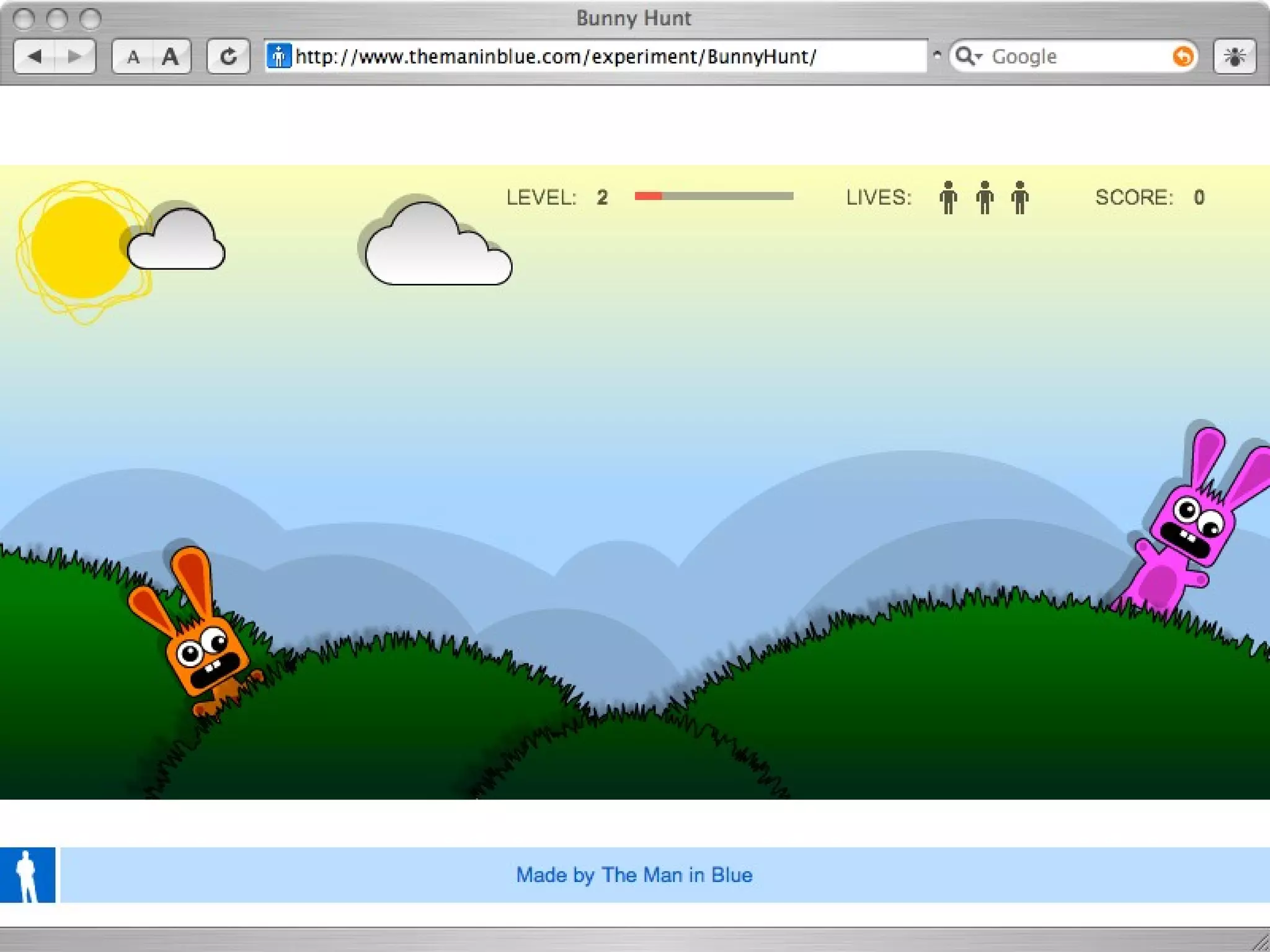Click the bug report icon in toolbar
1270x952 pixels.
1234,57
